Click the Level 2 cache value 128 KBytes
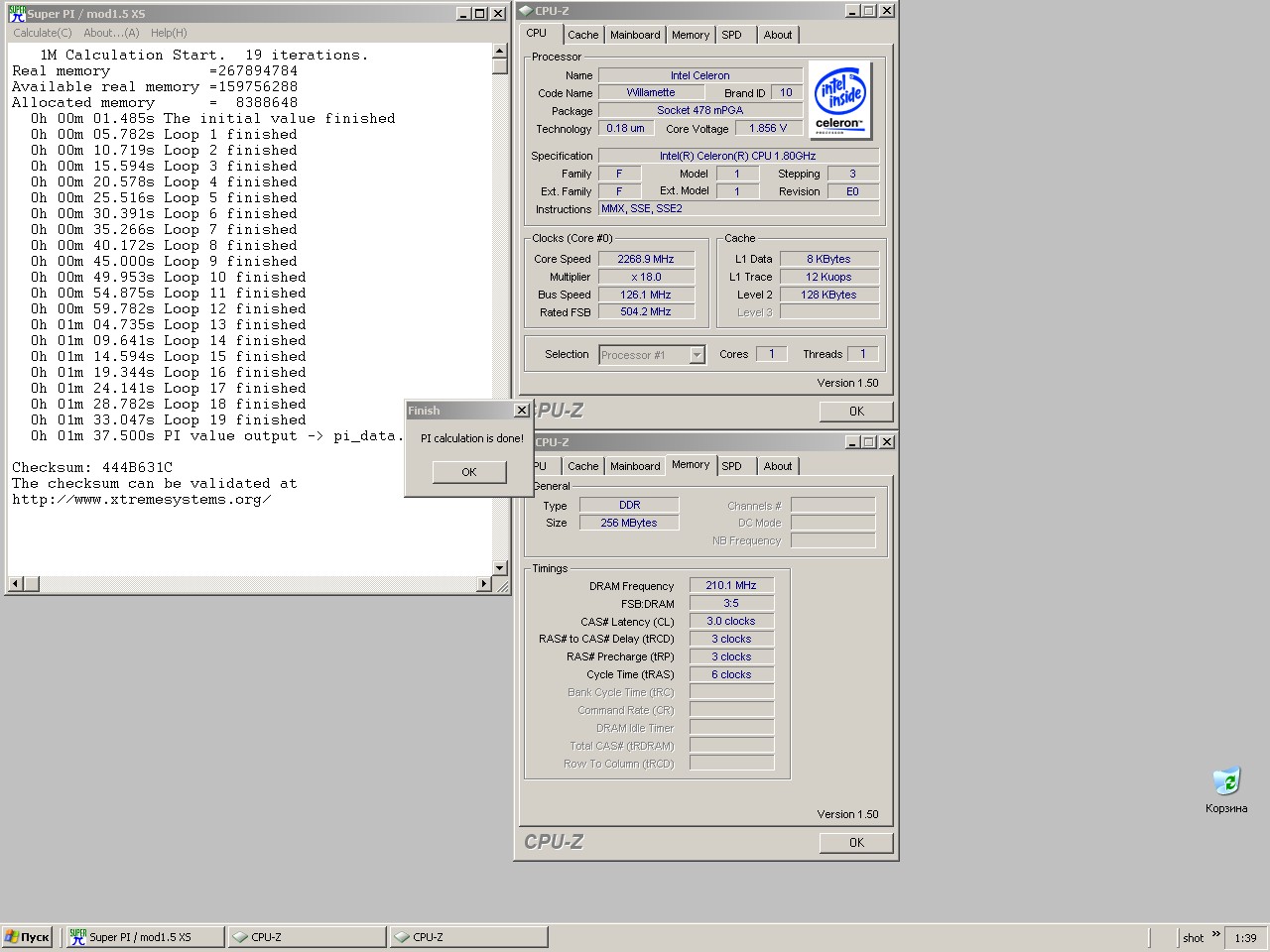1270x952 pixels. click(829, 295)
